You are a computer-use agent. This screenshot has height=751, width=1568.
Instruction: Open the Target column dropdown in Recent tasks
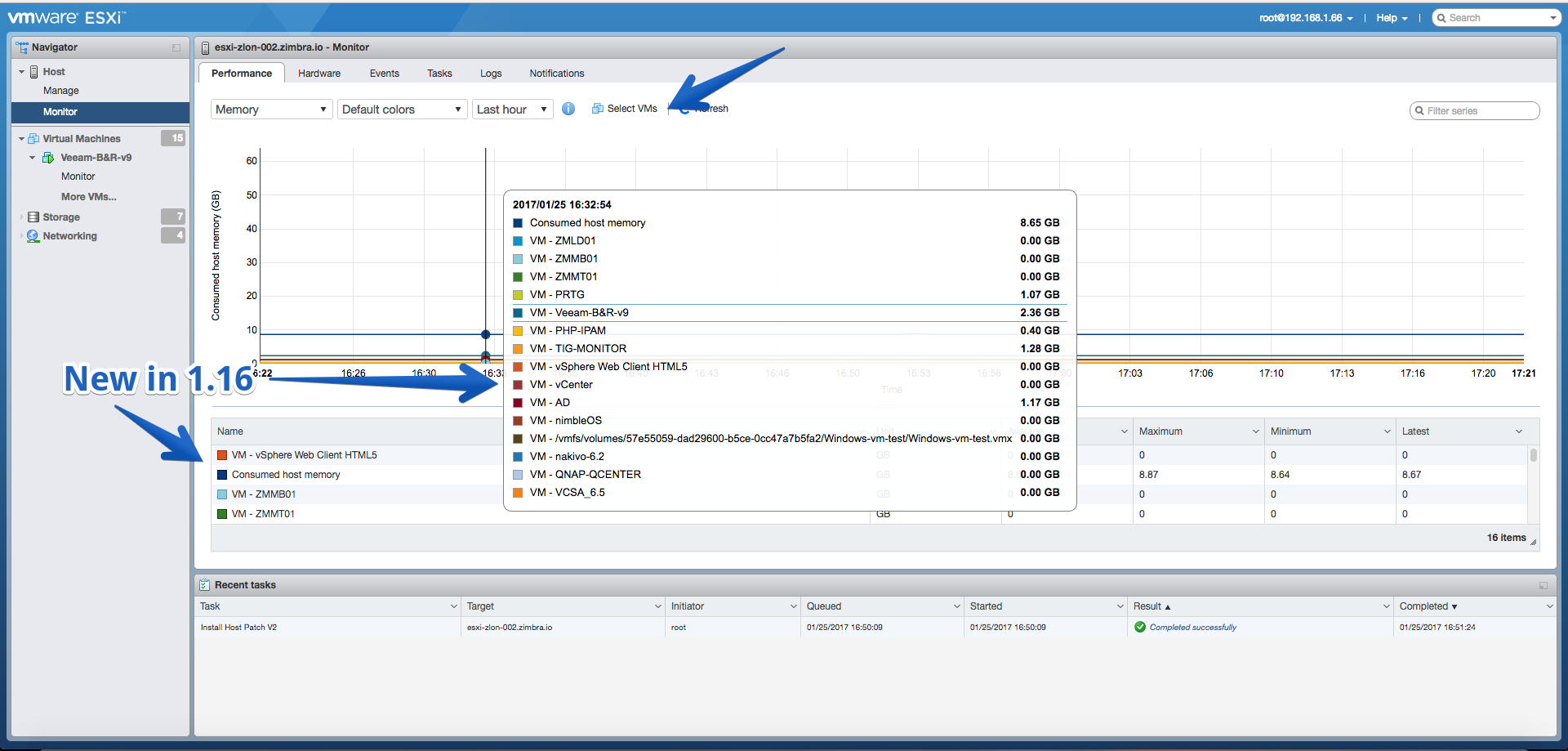[658, 606]
